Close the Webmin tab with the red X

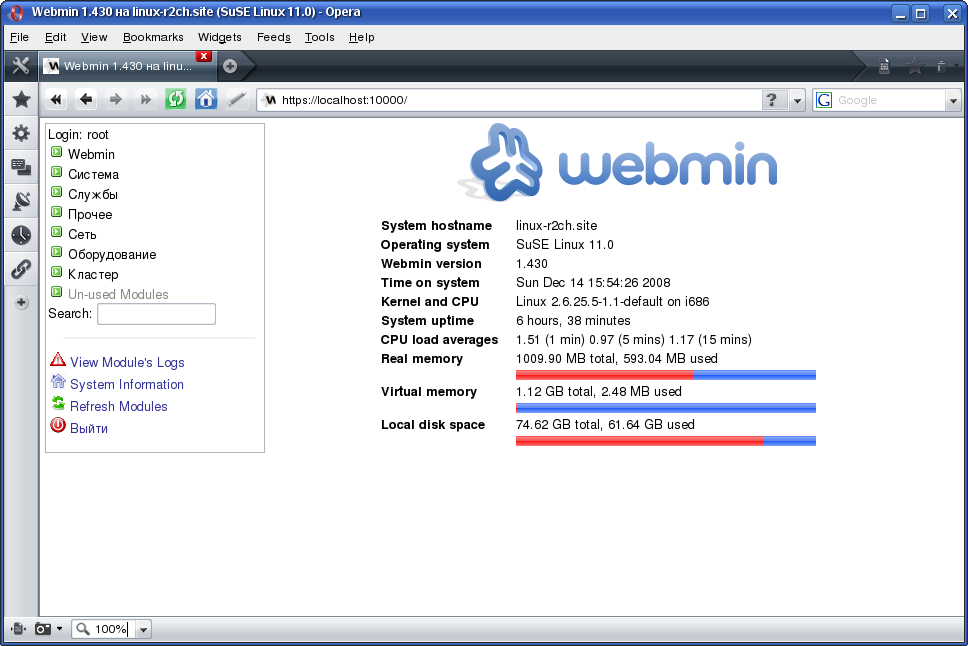[x=204, y=56]
